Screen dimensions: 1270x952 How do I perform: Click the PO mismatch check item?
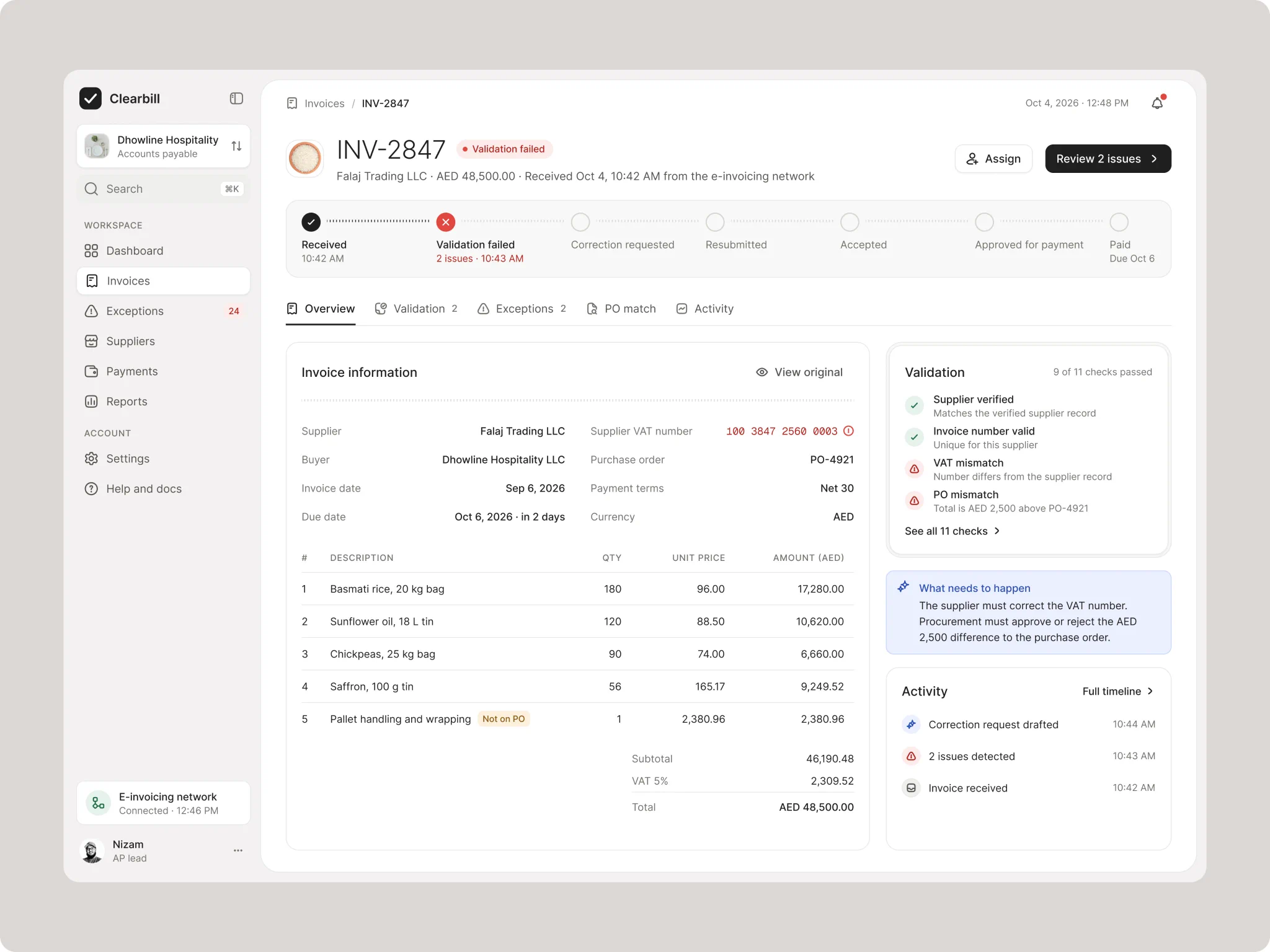point(1028,501)
